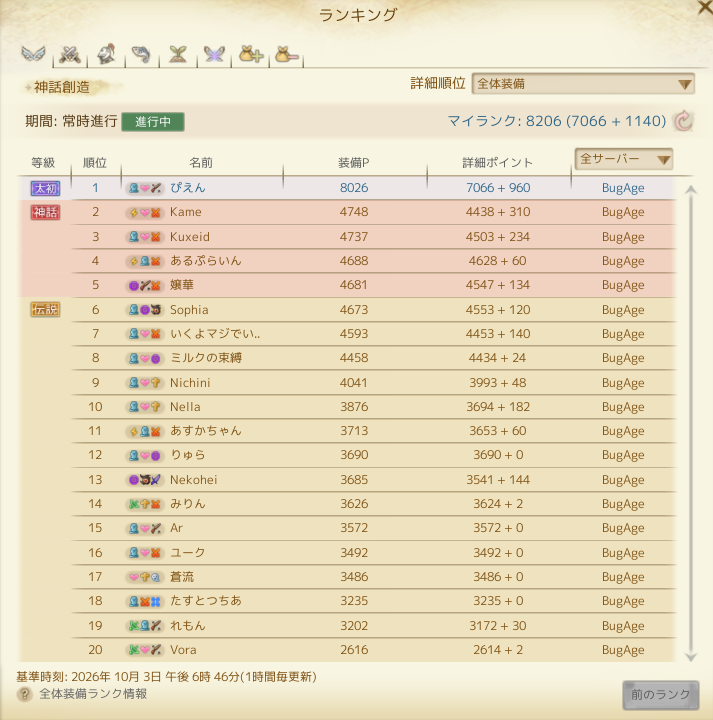Screen dimensions: 713x720
Task: Select player Vora in rank 20
Action: point(183,650)
